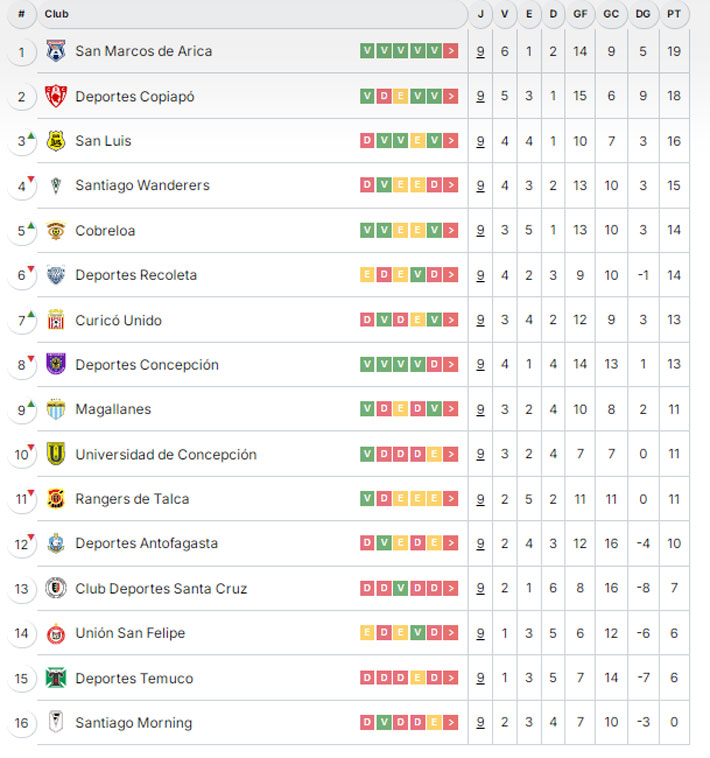This screenshot has height=758, width=710.
Task: Sort standings by GF column header
Action: (580, 14)
